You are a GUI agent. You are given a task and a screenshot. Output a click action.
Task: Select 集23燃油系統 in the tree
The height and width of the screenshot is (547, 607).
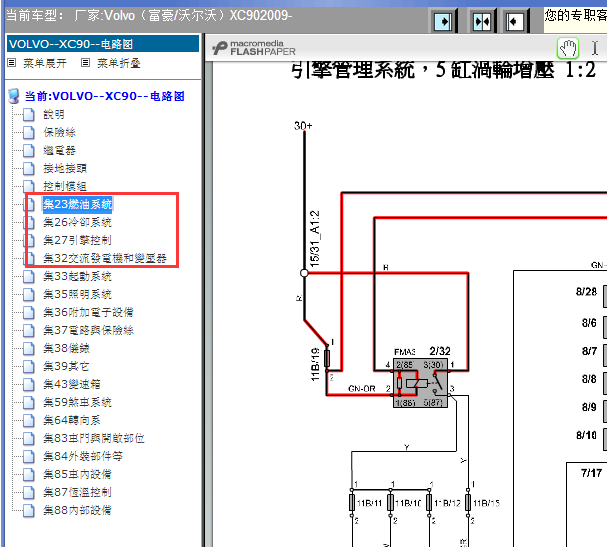[x=77, y=204]
